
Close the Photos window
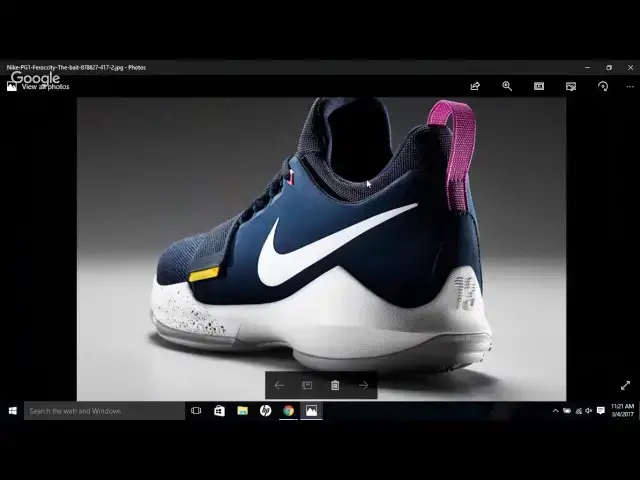(631, 67)
